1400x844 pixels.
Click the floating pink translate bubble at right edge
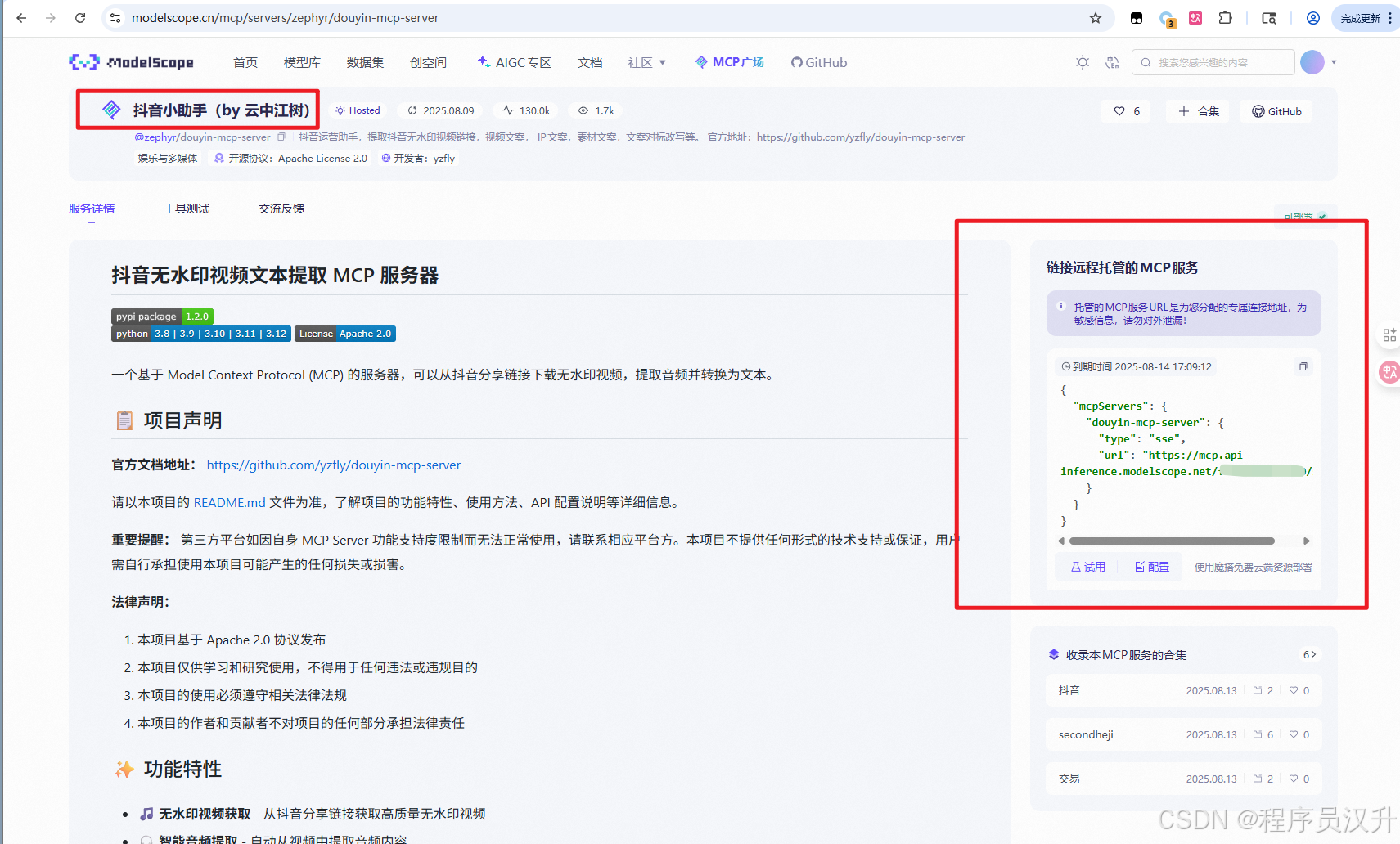tap(1389, 373)
